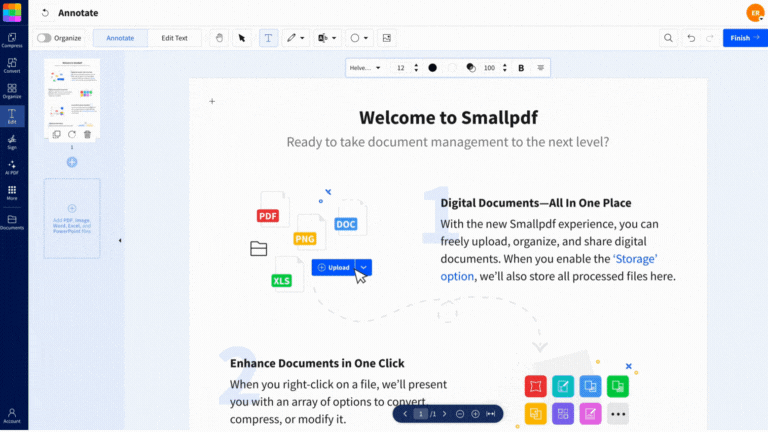768x432 pixels.
Task: Click the opacity value 100 field
Action: 489,68
